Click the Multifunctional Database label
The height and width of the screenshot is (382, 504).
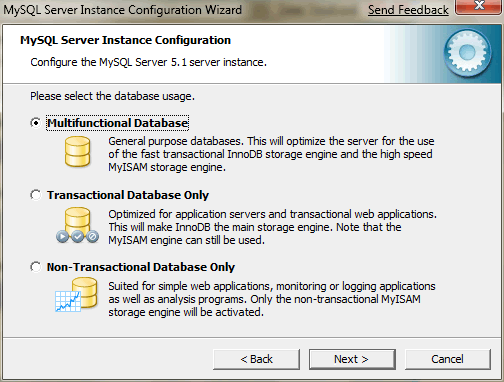[x=117, y=123]
